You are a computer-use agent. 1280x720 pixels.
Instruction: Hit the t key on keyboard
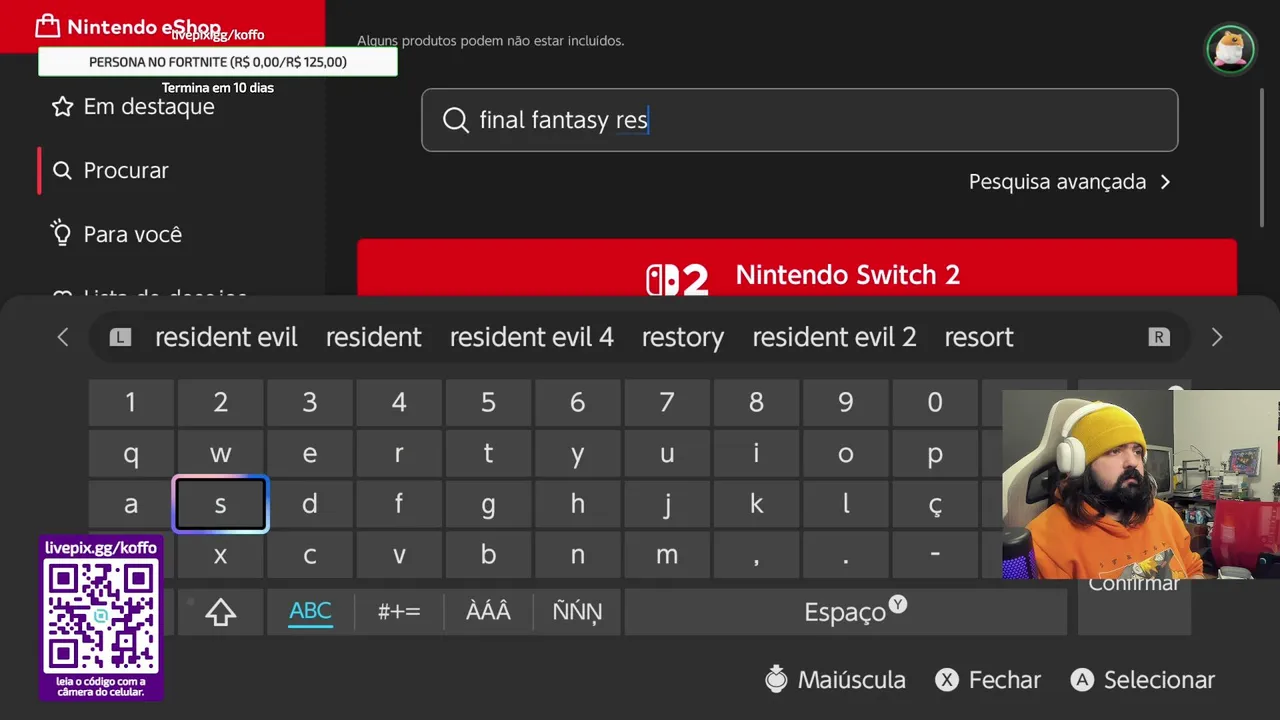[x=488, y=455]
